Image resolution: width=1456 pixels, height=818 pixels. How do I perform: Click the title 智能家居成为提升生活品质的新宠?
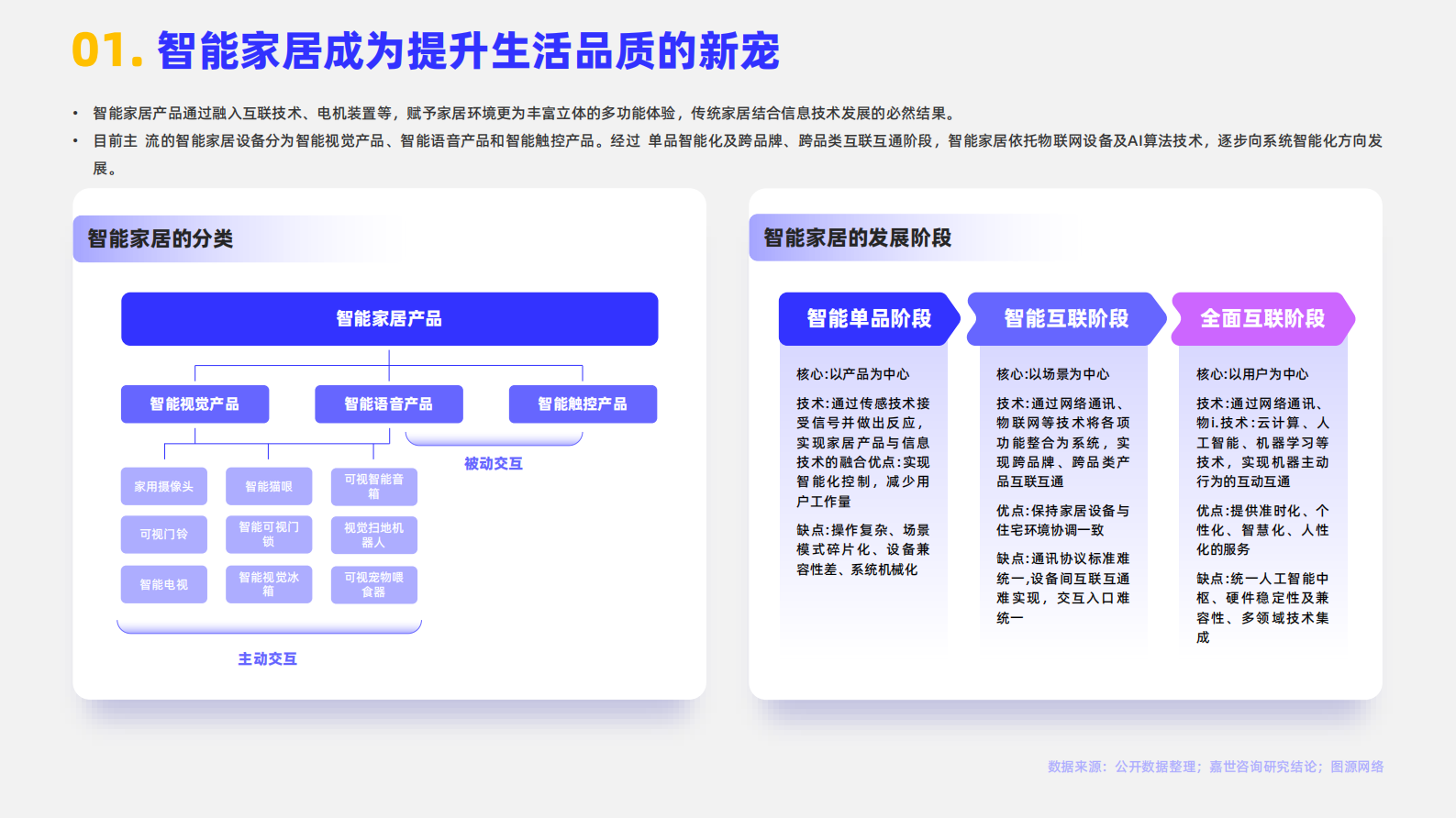468,51
